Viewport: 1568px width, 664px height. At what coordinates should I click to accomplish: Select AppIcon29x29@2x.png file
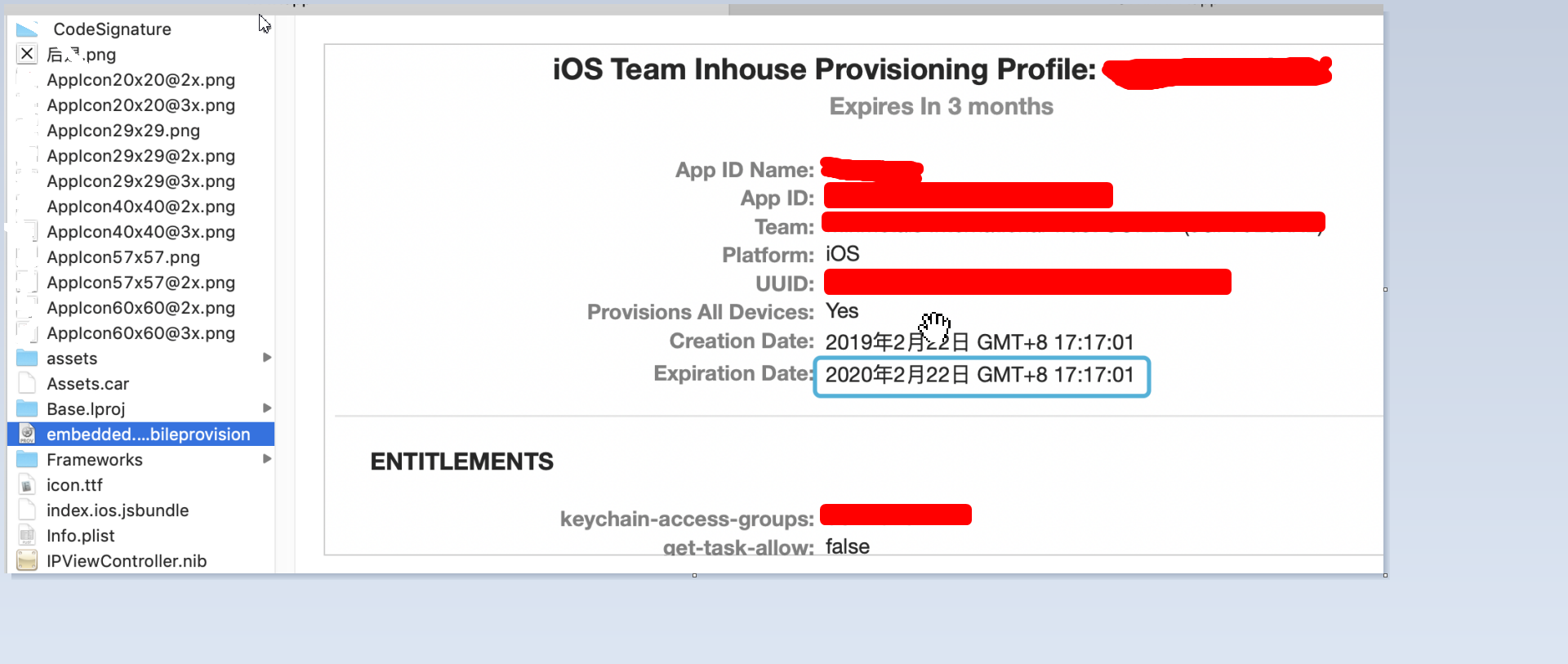point(140,156)
